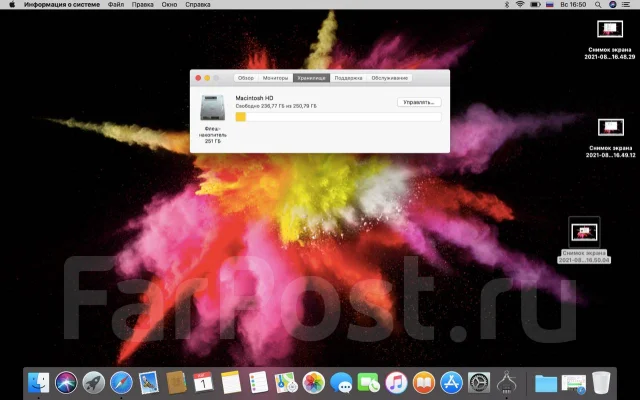Open the Окно menu
This screenshot has width=640, height=400.
pyautogui.click(x=169, y=5)
